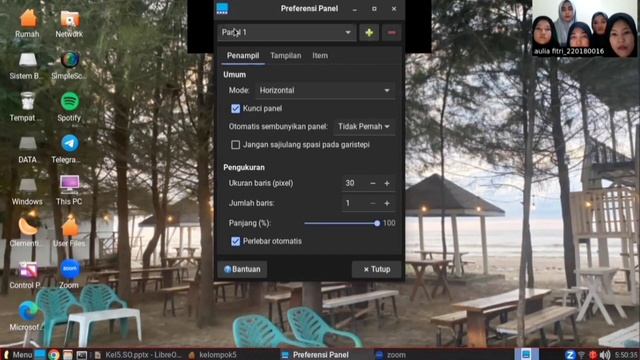
Task: Open the volume tray icon
Action: click(605, 355)
